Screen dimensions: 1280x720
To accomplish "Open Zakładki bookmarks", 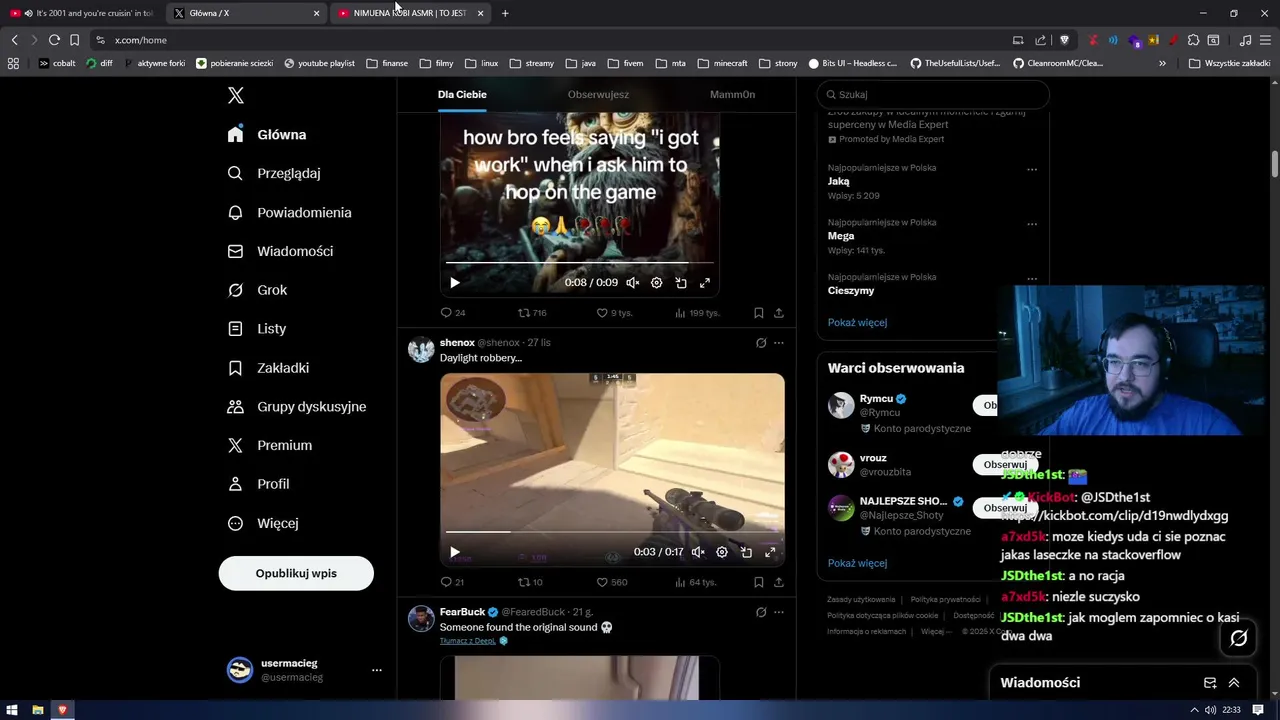I will 268,368.
